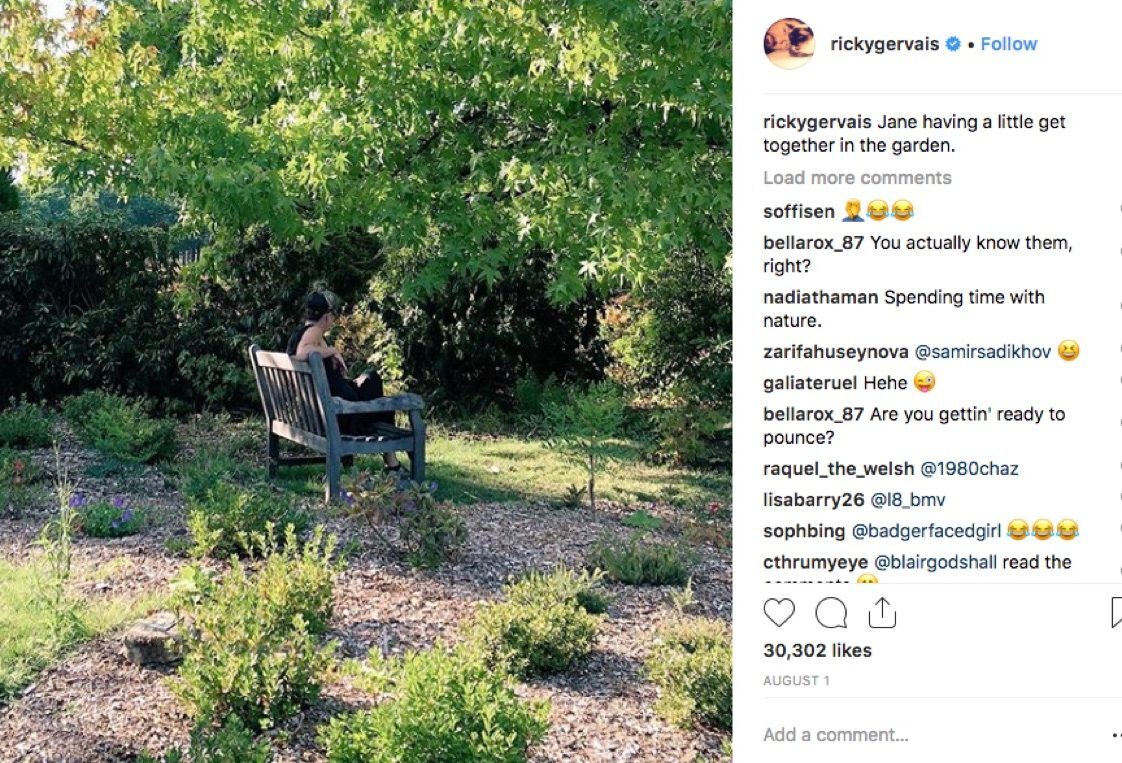
Task: Click the blue verified badge next to rickygervais
Action: pos(951,44)
